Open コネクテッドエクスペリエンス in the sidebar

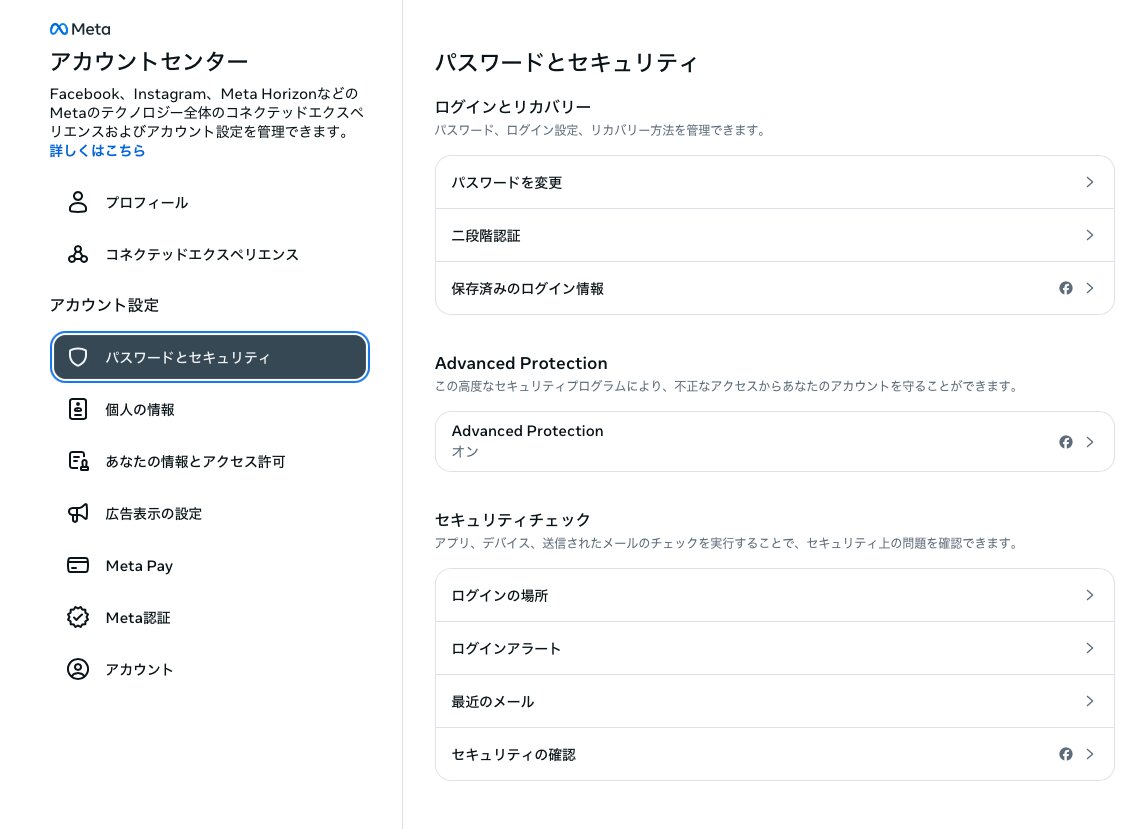[210, 254]
